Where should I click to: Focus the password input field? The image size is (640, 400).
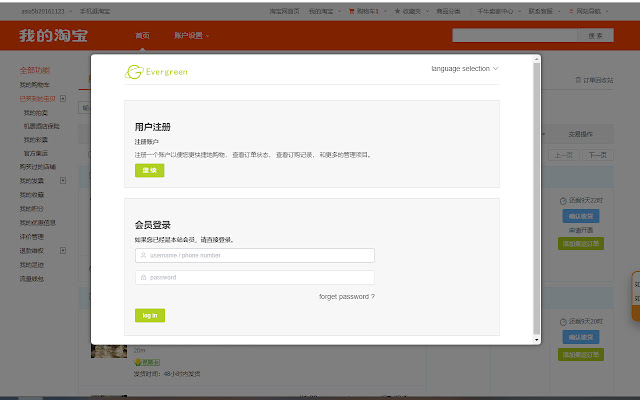click(255, 278)
